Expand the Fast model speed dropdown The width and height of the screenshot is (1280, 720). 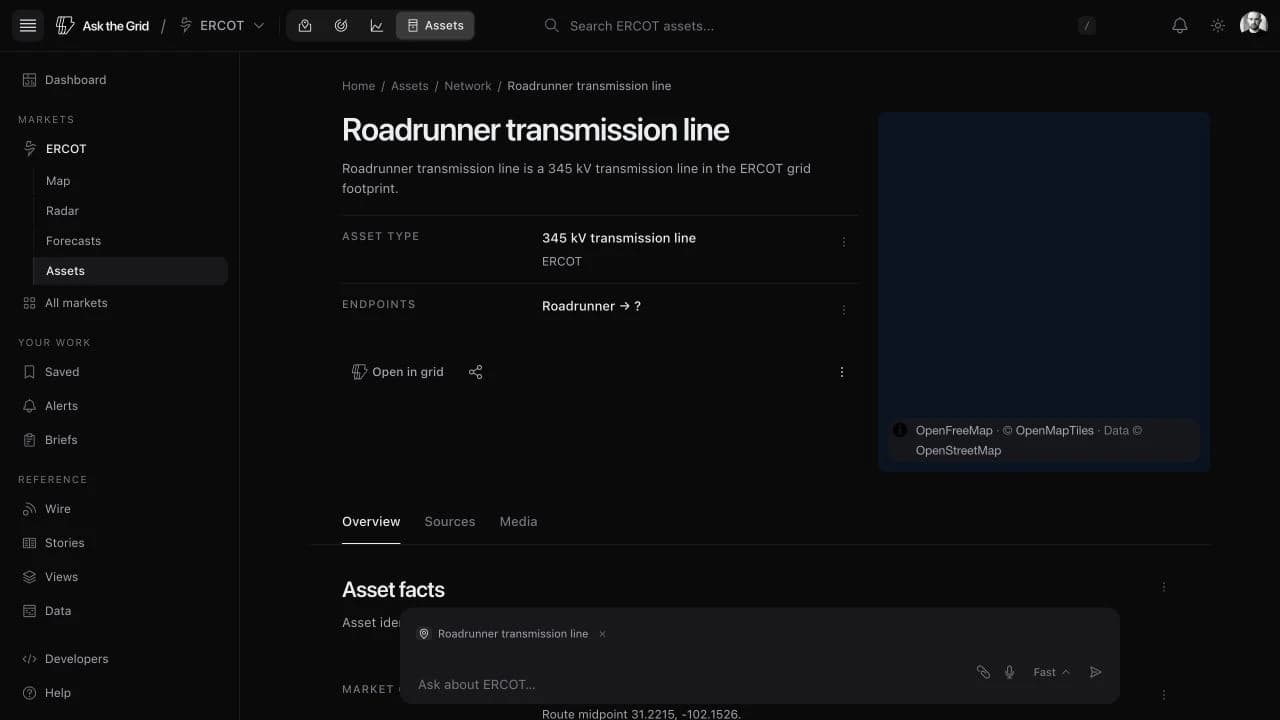1051,672
